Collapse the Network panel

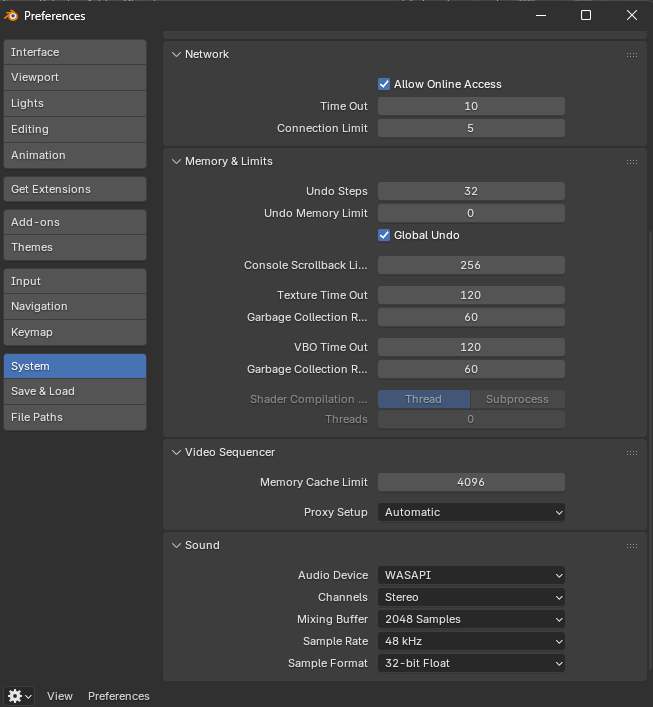(176, 54)
